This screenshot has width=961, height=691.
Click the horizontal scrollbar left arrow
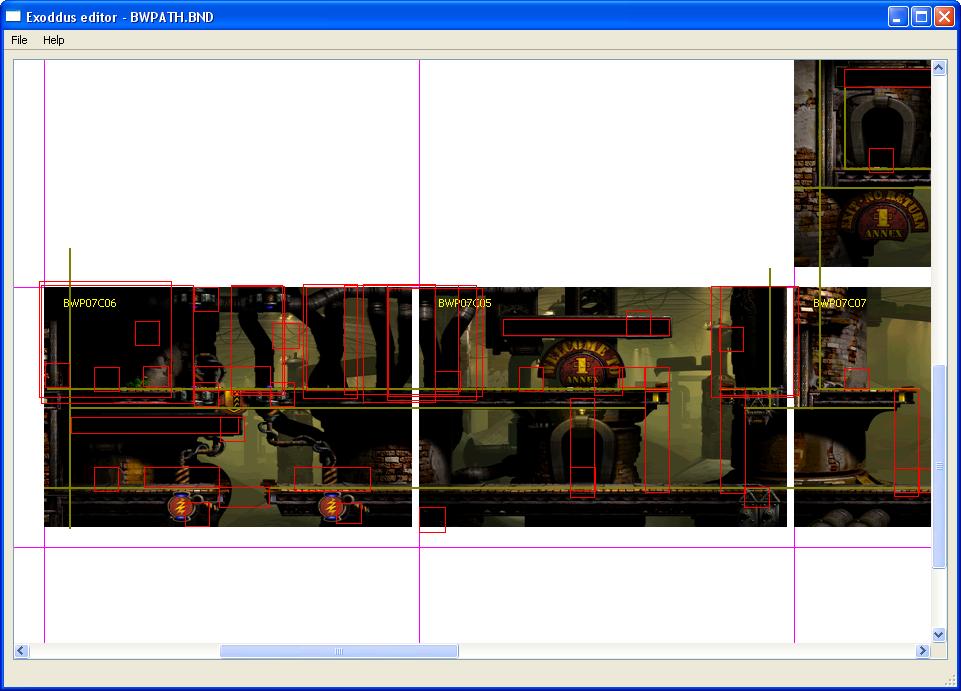tap(21, 651)
